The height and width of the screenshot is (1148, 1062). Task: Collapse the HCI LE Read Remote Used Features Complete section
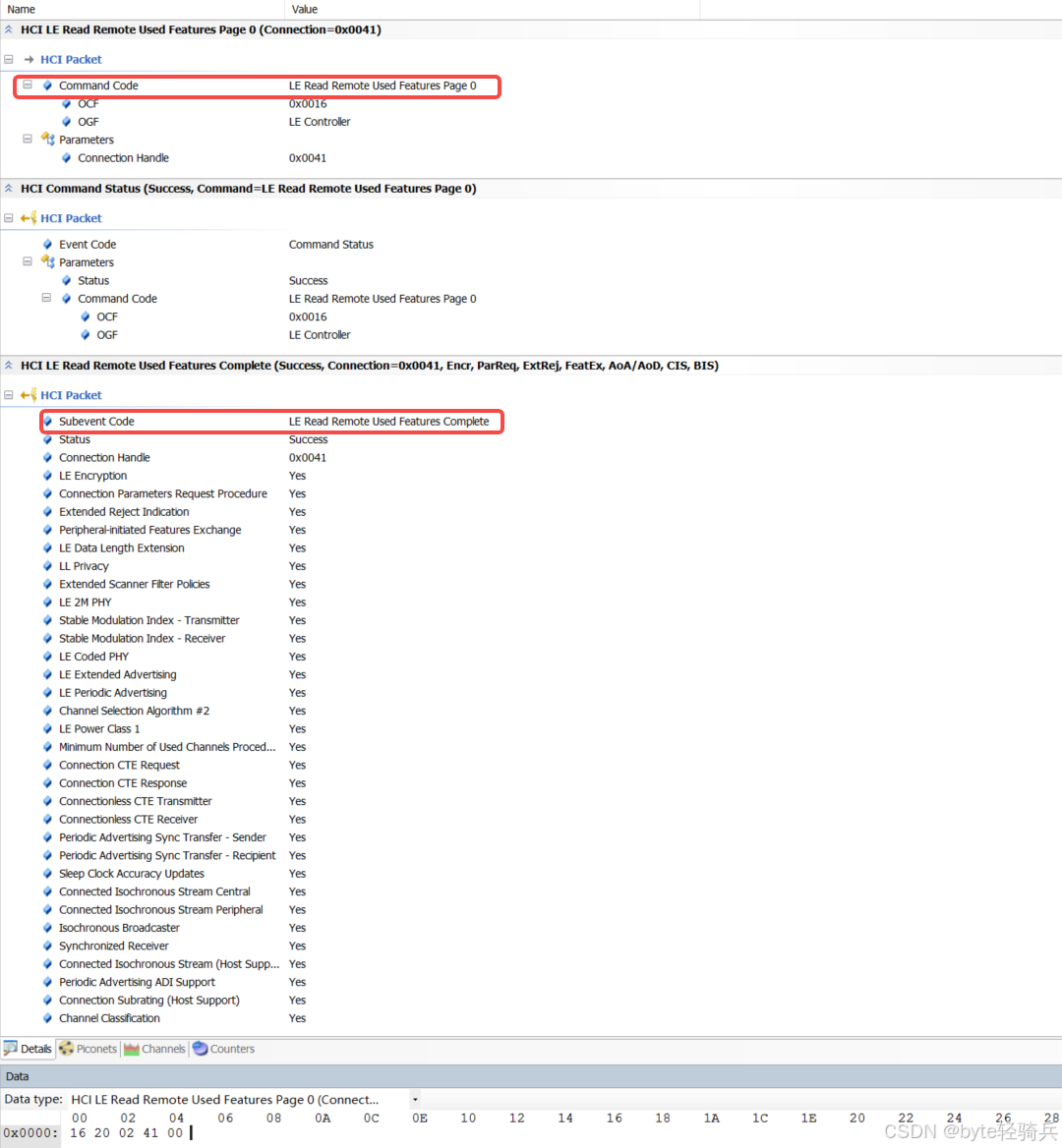point(8,366)
